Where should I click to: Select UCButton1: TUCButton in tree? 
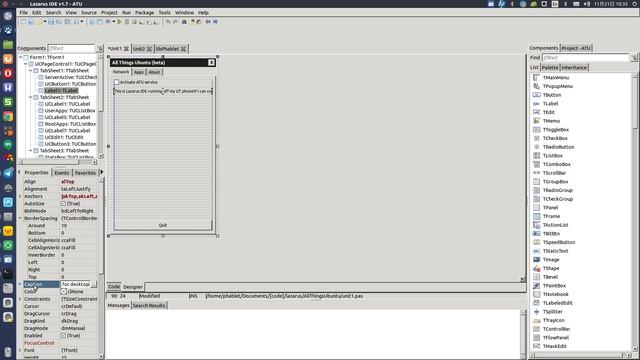point(70,84)
